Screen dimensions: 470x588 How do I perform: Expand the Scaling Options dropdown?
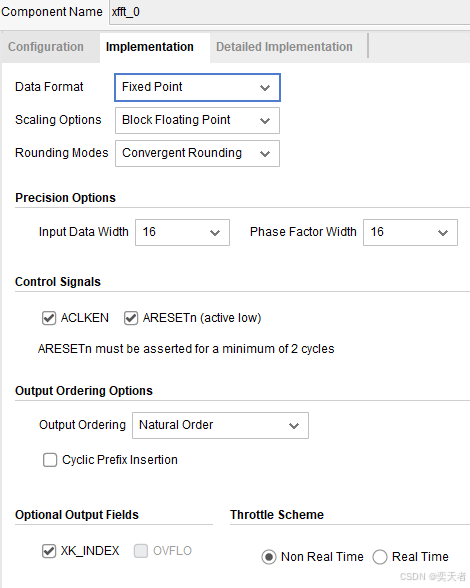(x=197, y=120)
